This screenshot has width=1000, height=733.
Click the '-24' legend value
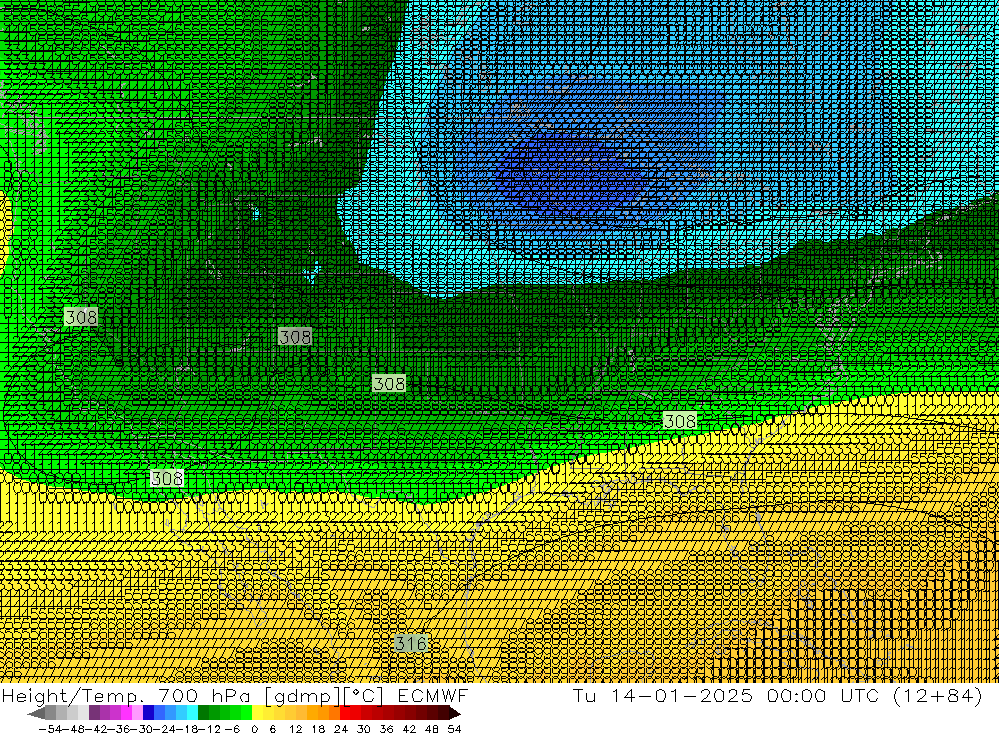165,729
